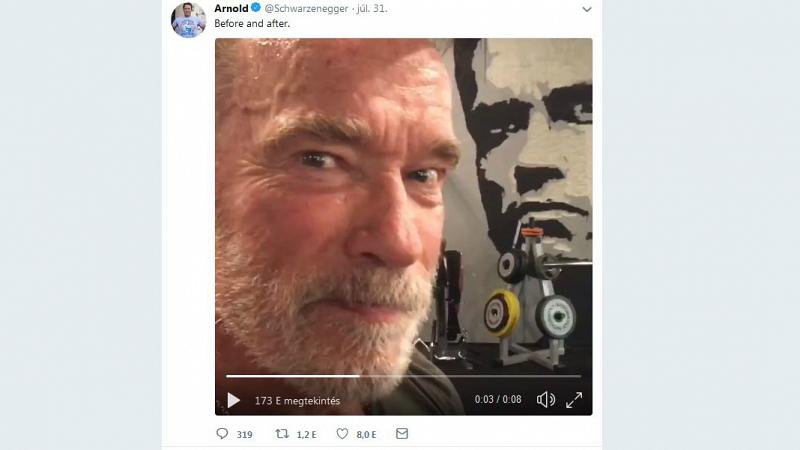Enter fullscreen mode for the video
800x450 pixels.
574,400
